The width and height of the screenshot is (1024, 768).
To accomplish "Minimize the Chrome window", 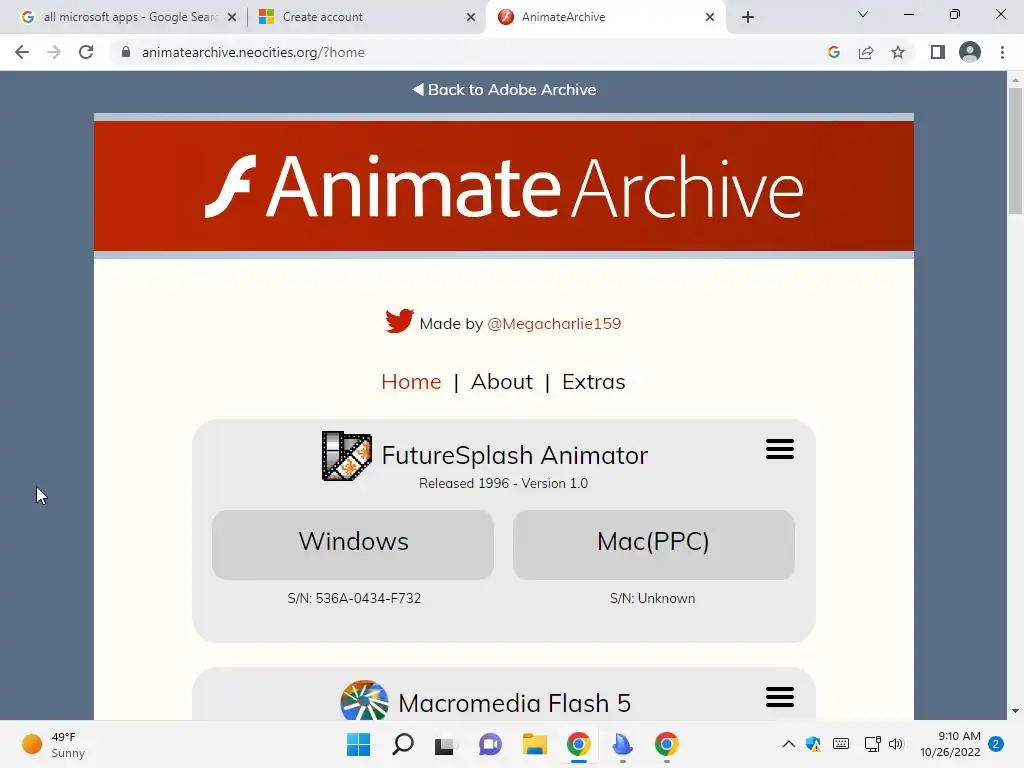I will pyautogui.click(x=908, y=14).
